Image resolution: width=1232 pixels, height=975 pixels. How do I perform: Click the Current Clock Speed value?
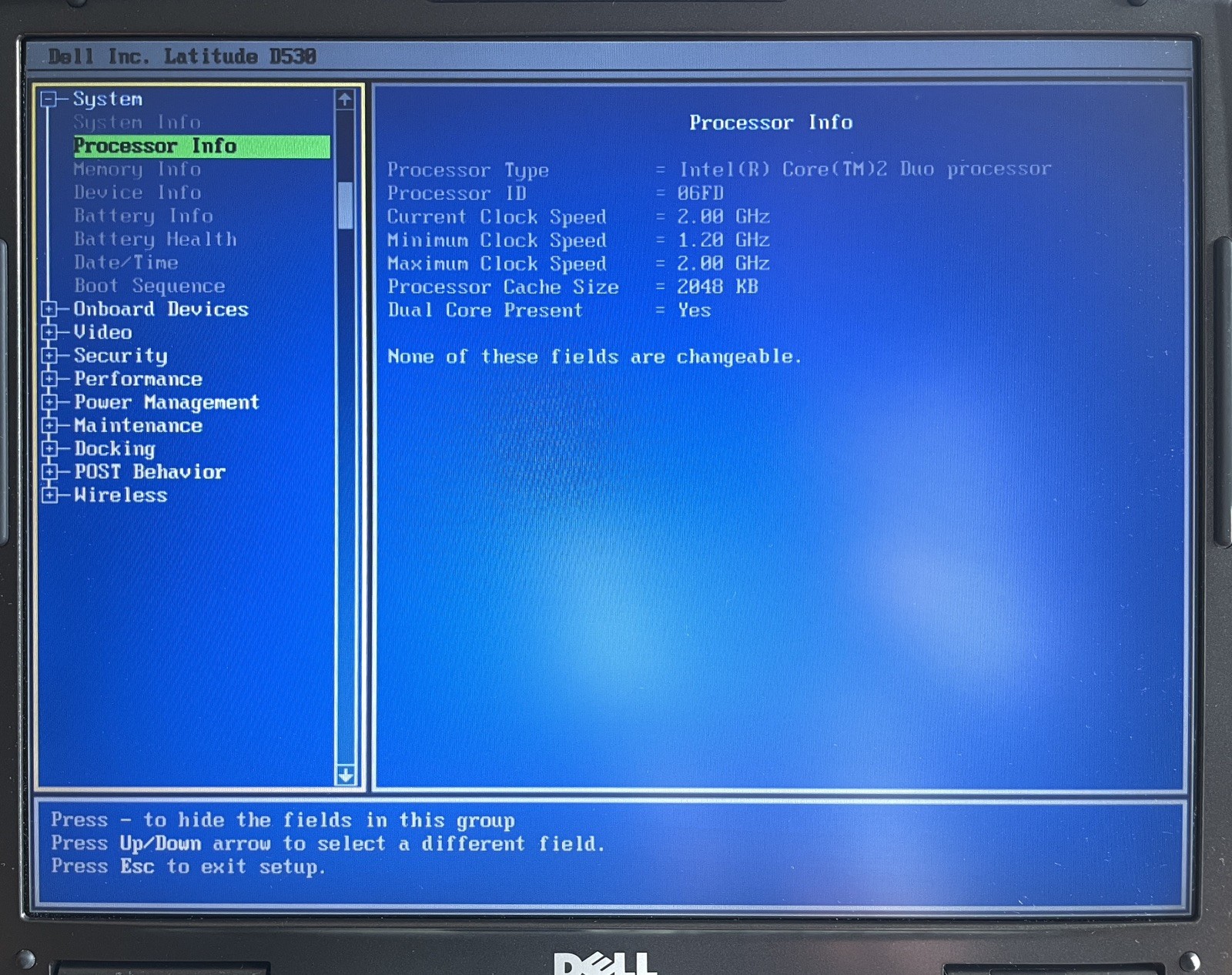click(x=723, y=216)
